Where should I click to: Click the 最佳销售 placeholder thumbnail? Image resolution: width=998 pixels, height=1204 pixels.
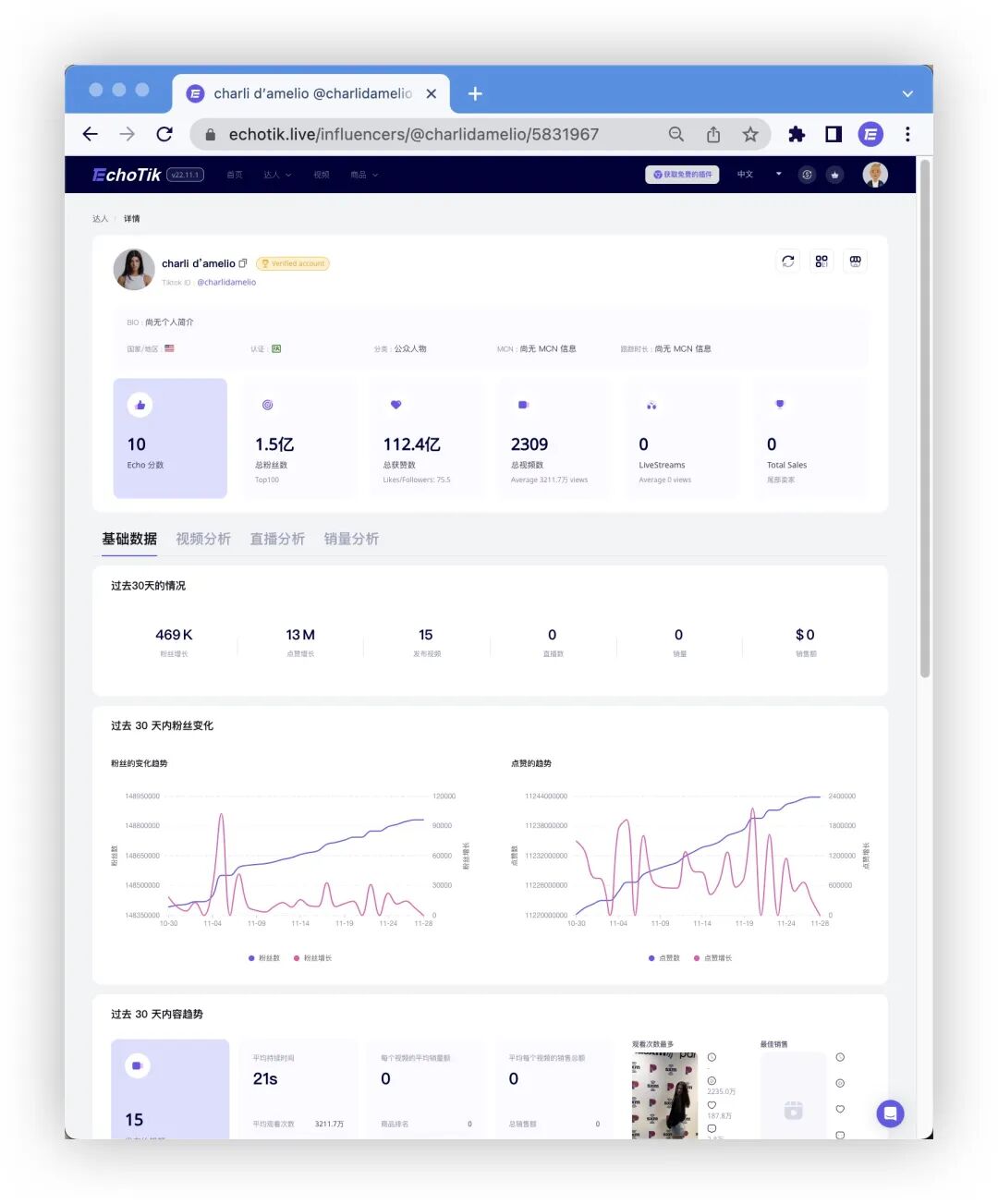pyautogui.click(x=793, y=1095)
